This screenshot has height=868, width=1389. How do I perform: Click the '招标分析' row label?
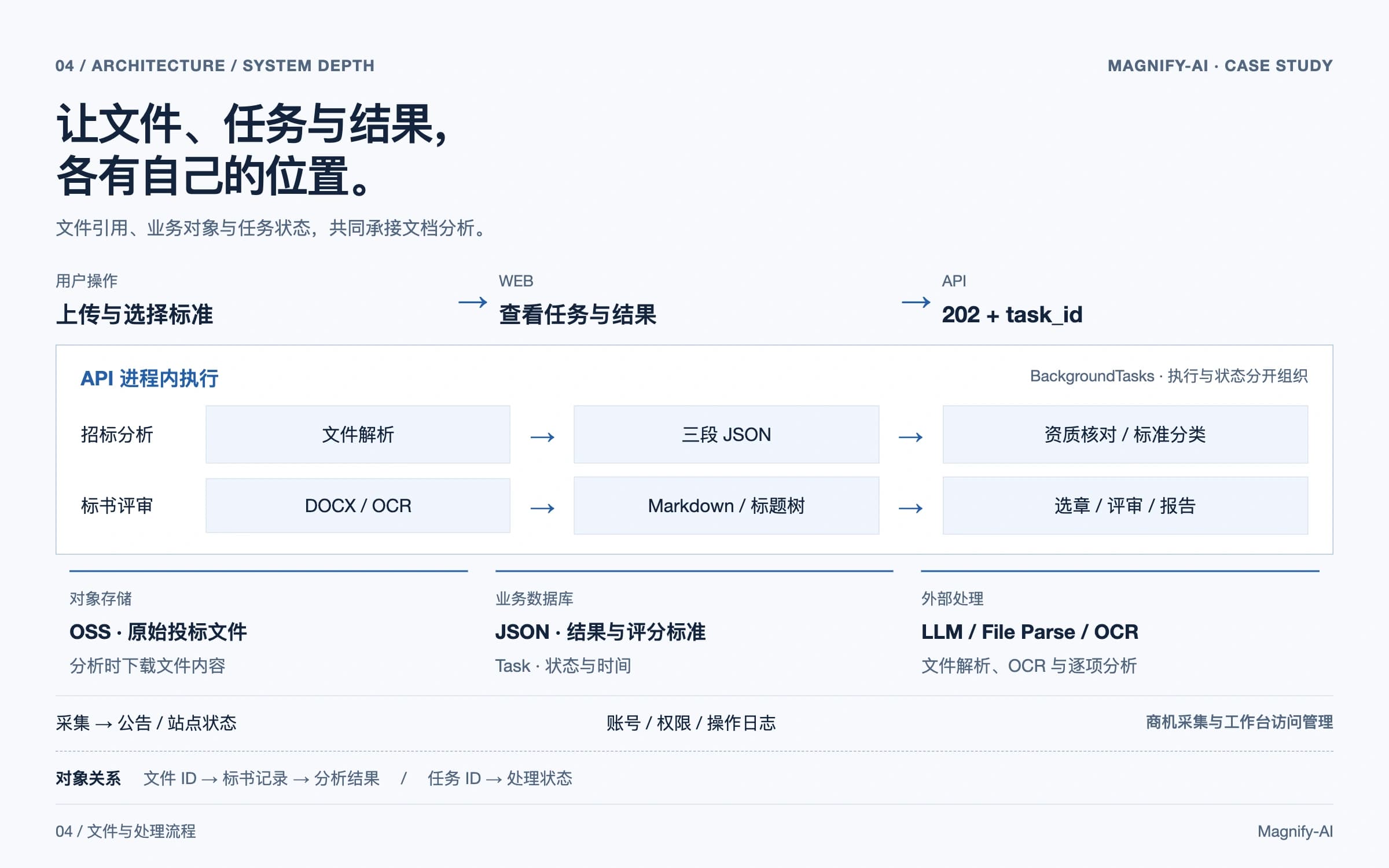tap(117, 435)
